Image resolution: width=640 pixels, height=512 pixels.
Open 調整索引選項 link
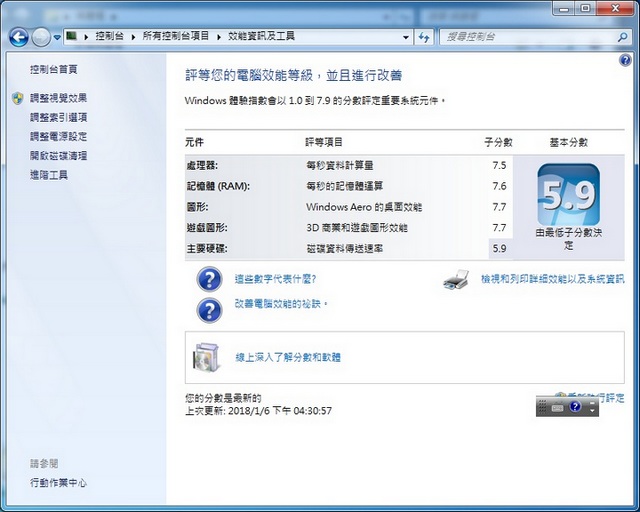pos(58,118)
